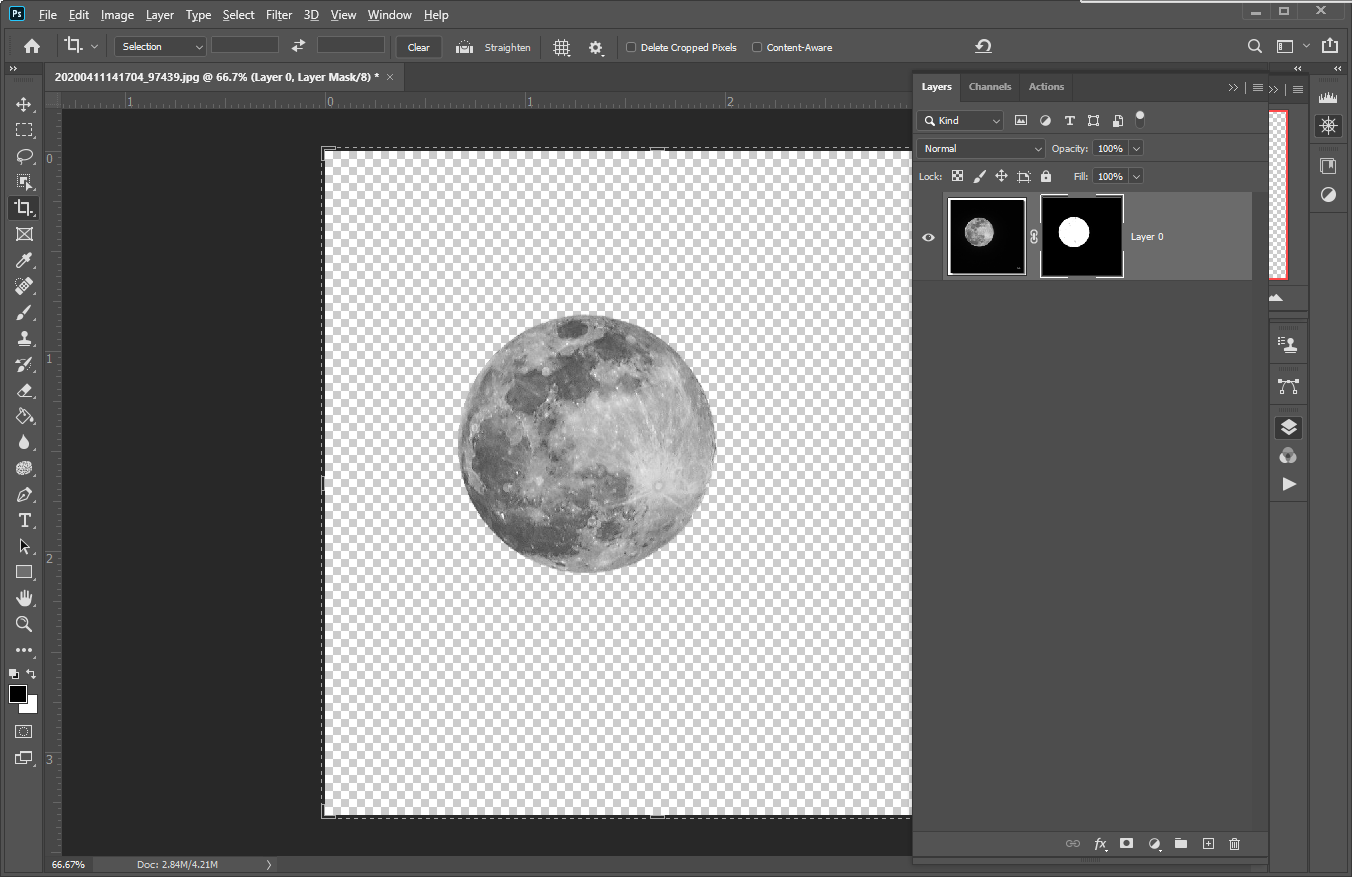Create a new layer with plus icon
1352x877 pixels.
click(x=1207, y=844)
